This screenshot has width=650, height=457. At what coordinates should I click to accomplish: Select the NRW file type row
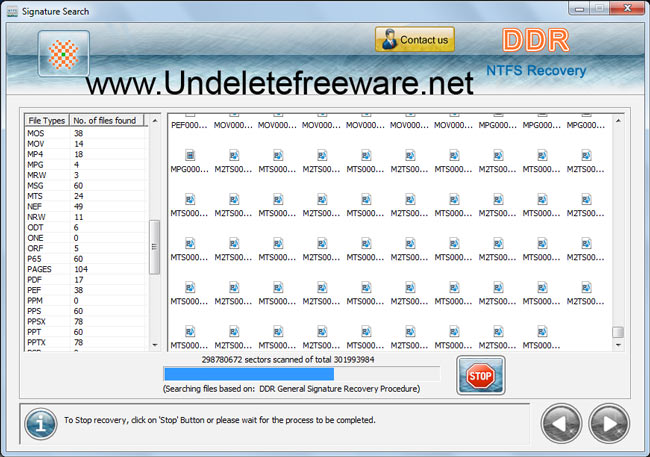tap(86, 217)
